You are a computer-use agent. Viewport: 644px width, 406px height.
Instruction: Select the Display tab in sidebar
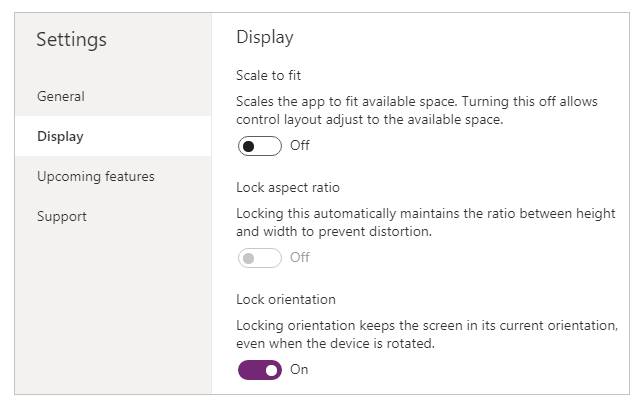coord(60,136)
